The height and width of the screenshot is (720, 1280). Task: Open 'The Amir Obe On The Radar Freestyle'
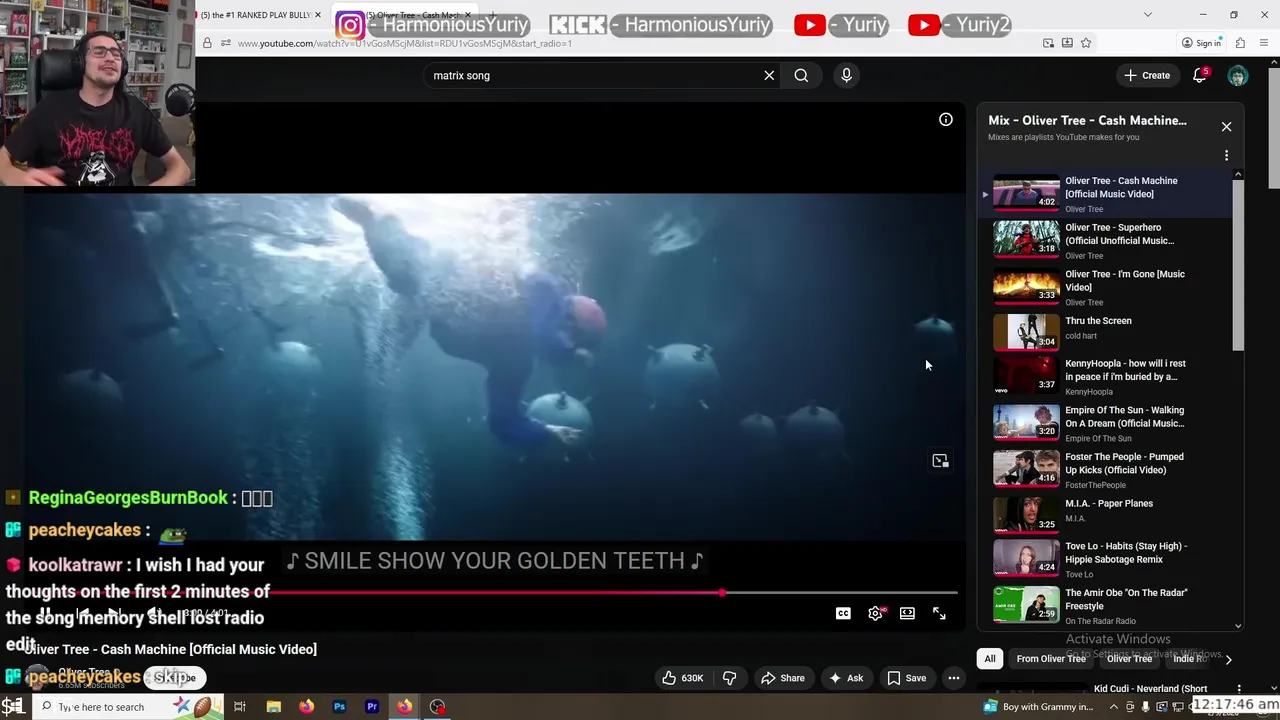1108,606
